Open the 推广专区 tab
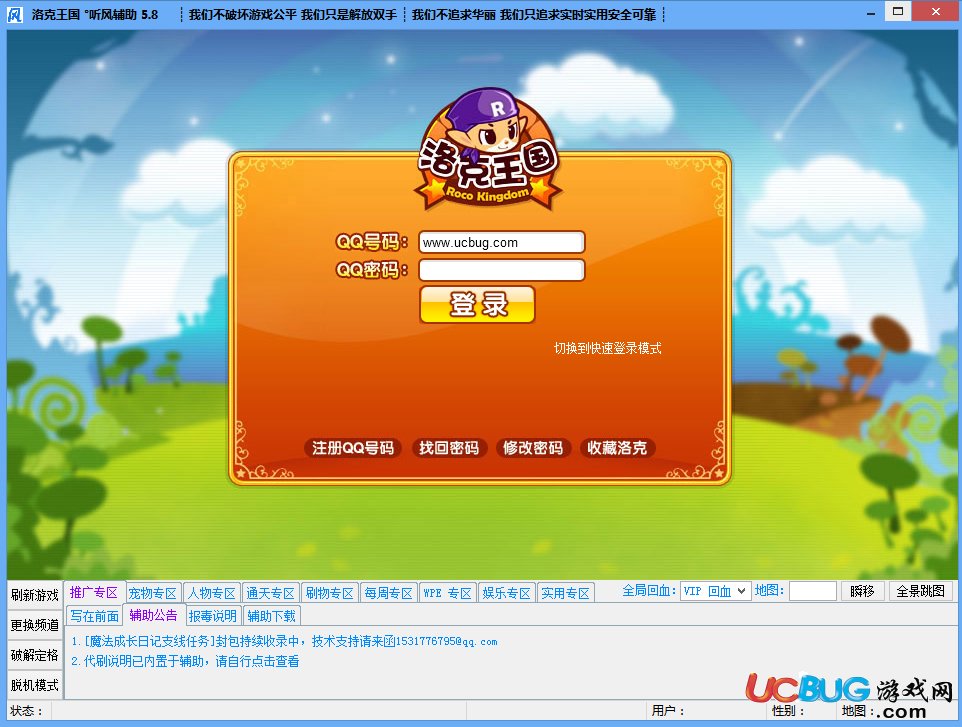962x727 pixels. [94, 592]
